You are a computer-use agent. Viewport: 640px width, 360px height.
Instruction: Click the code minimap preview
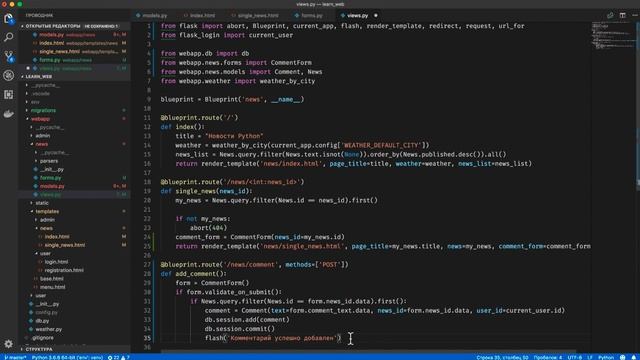(x=613, y=37)
